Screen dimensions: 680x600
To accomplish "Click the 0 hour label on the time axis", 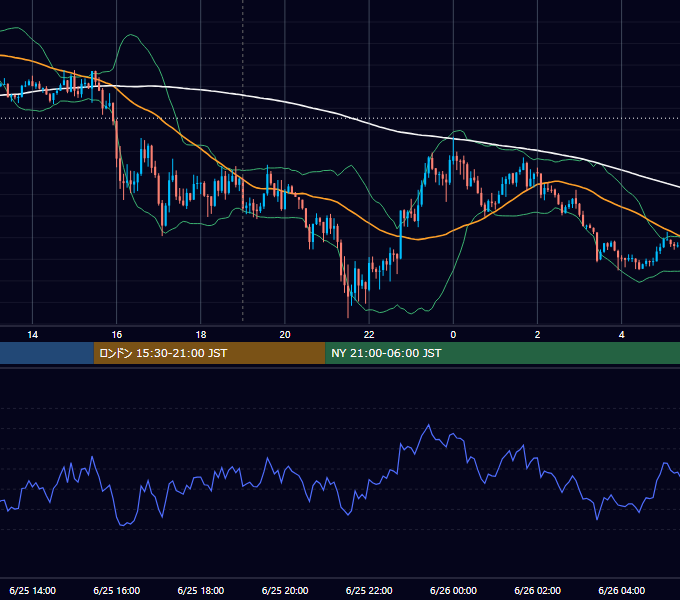I will 453,335.
